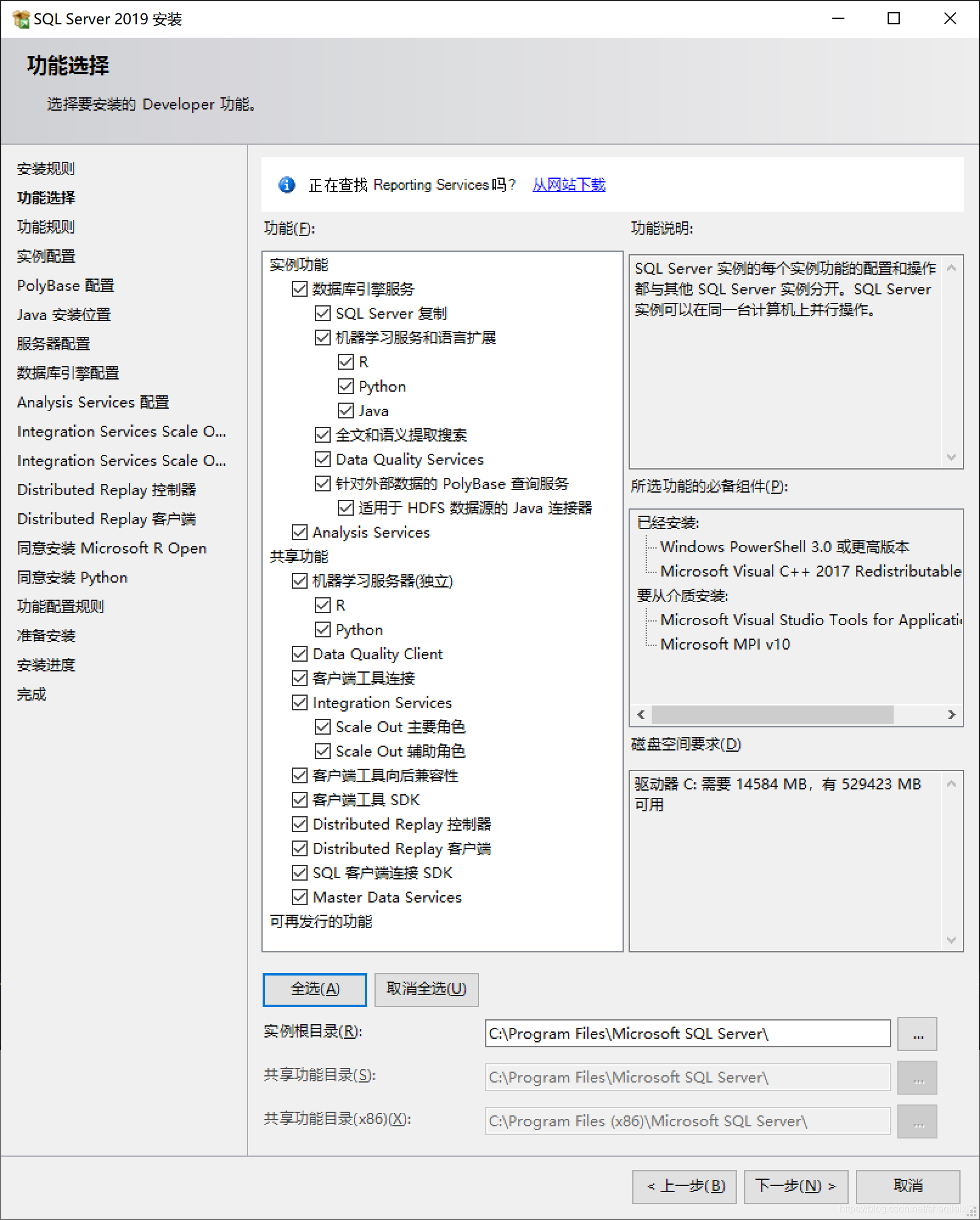Uncheck 针对外部数据的 PolyBase 查询服务

[x=323, y=483]
